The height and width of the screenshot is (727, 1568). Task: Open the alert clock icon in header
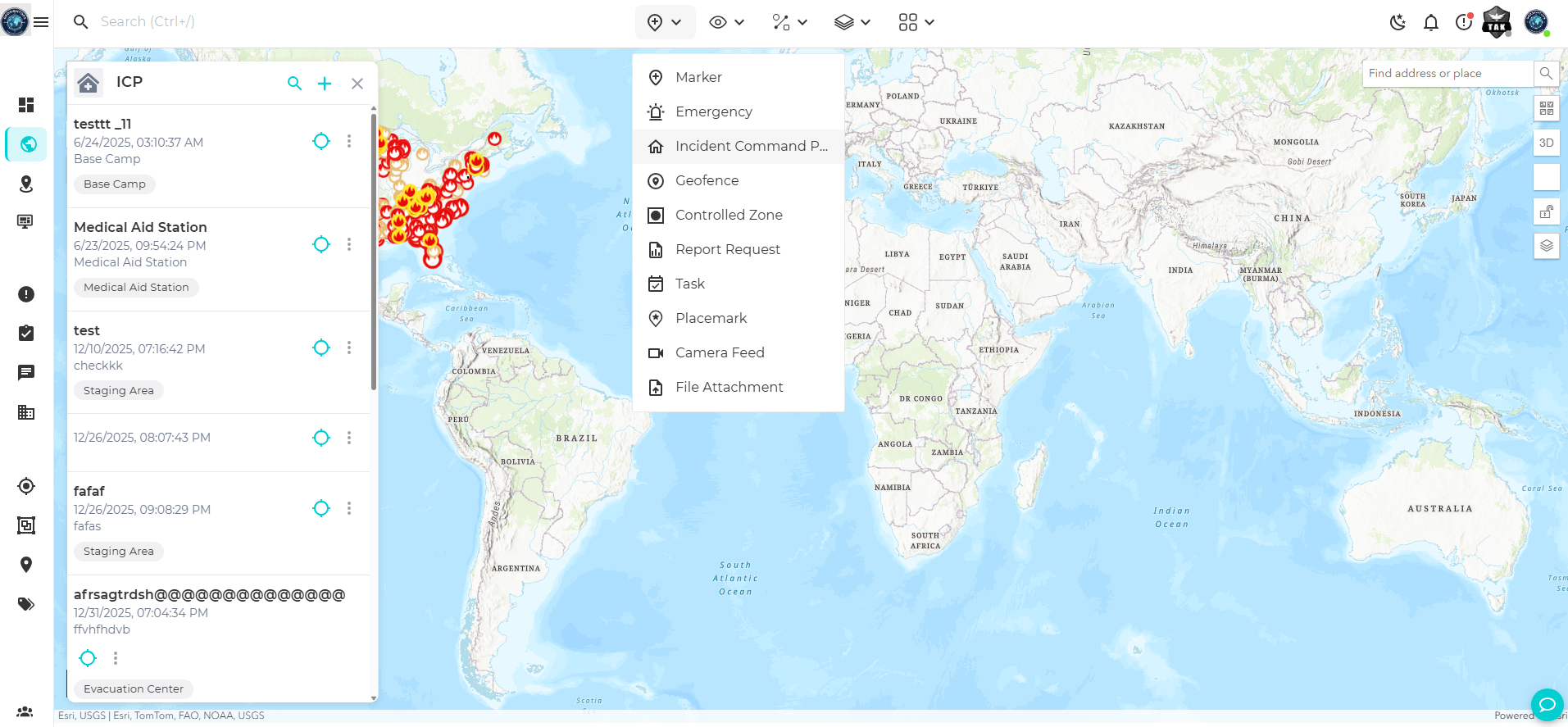tap(1464, 22)
